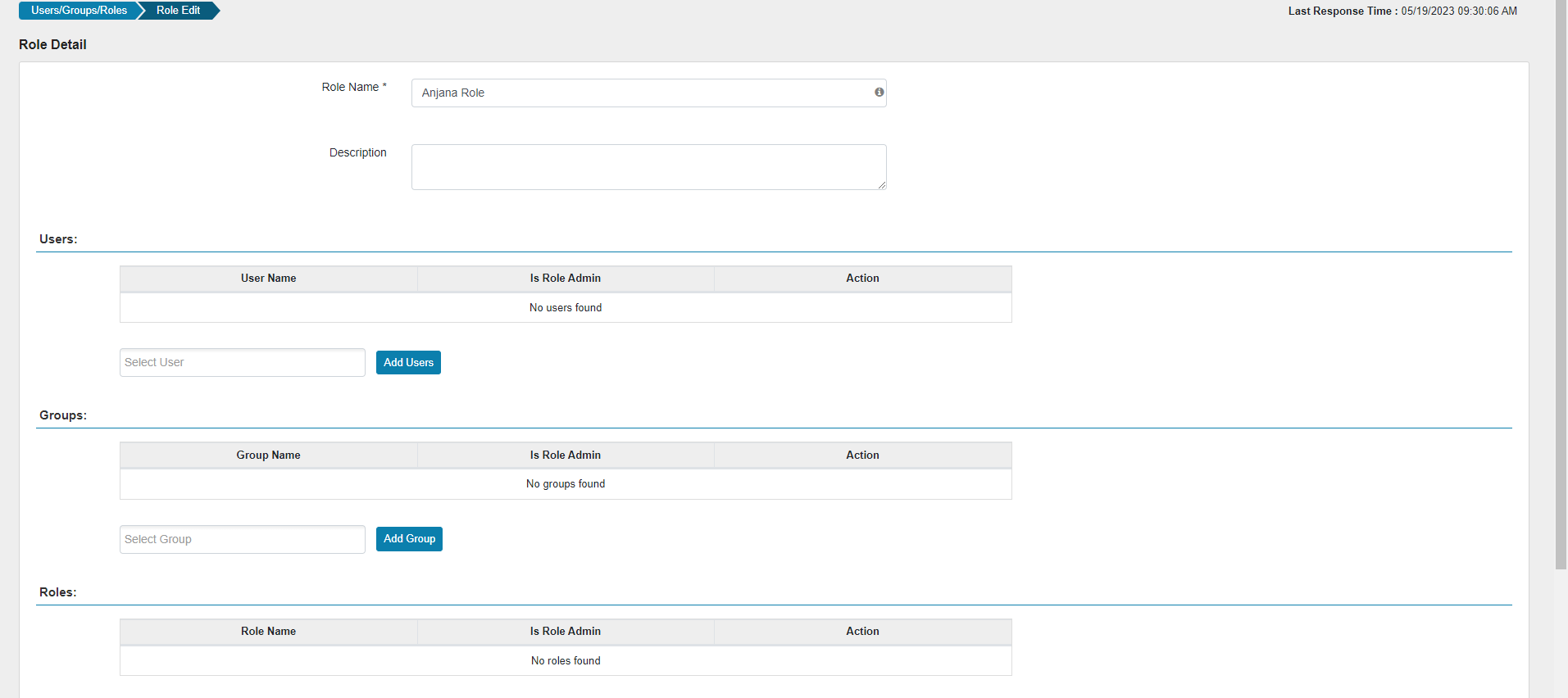Image resolution: width=1568 pixels, height=698 pixels.
Task: Focus the Role Name text field
Action: click(639, 93)
